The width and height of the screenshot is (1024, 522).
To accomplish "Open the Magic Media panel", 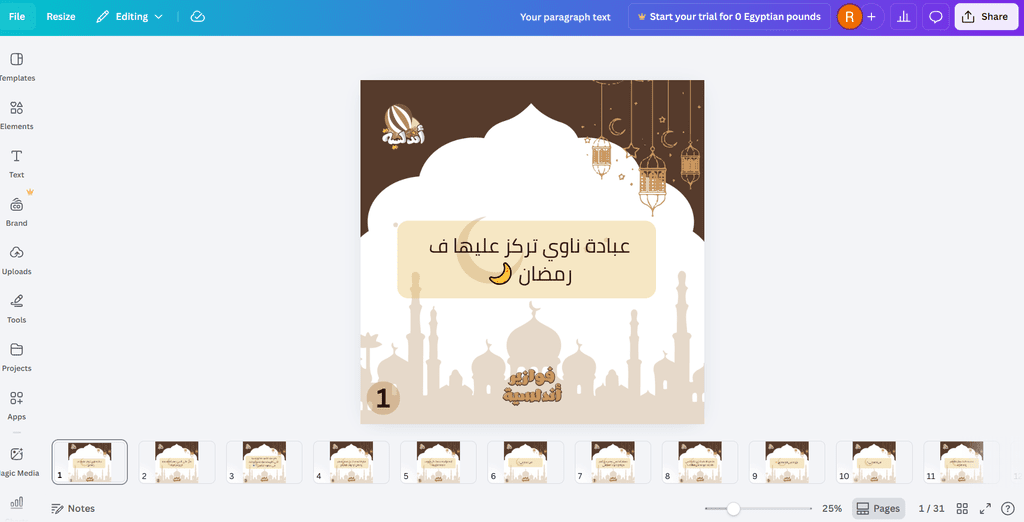I will tap(16, 462).
